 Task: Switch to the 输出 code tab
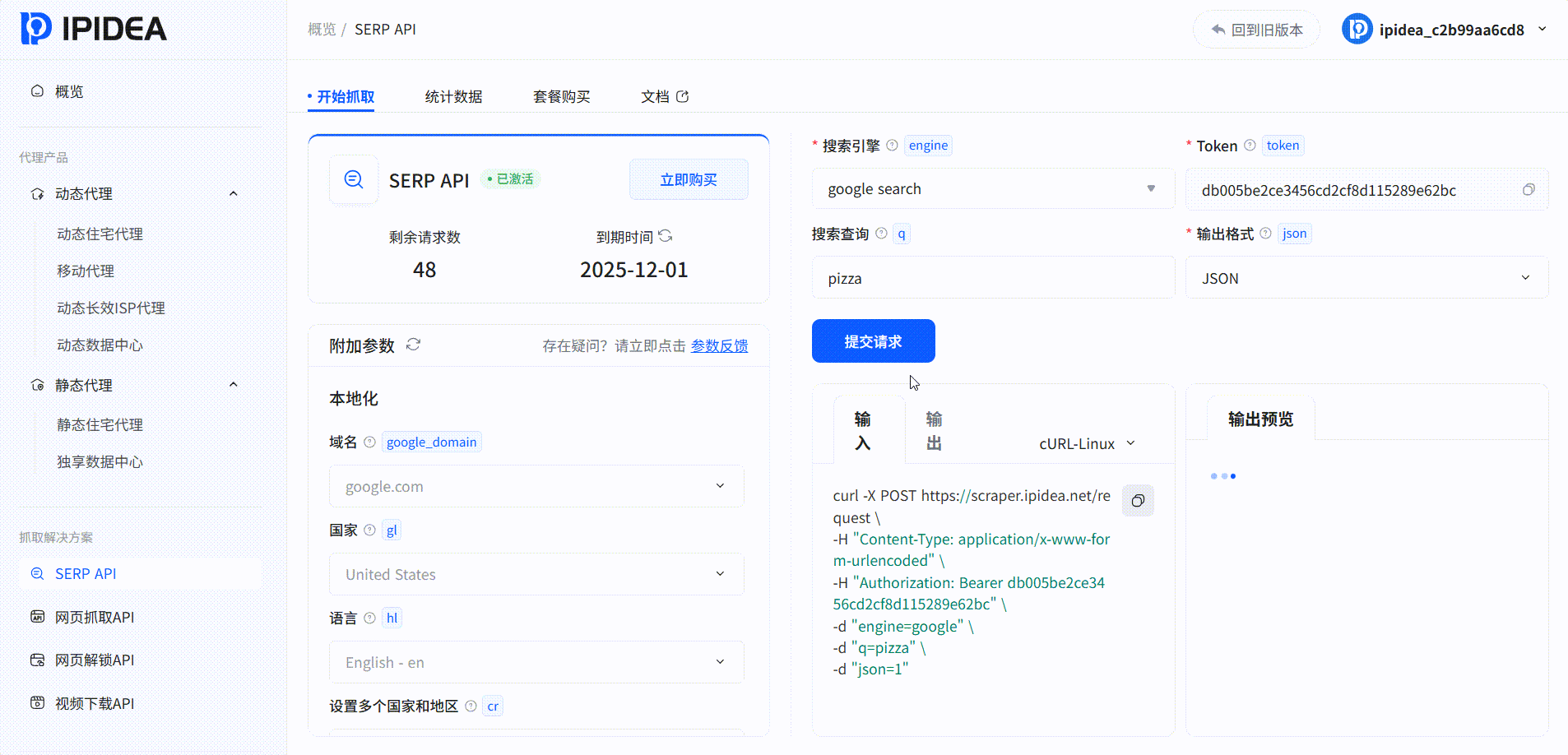pyautogui.click(x=934, y=431)
